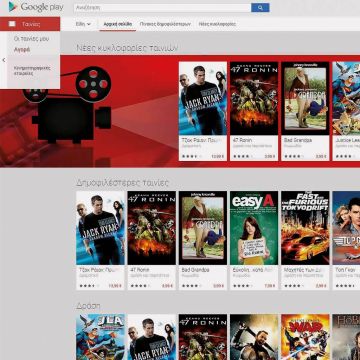Screen dimensions: 360x360
Task: Collapse sidebar with the left arrow
Action: [4, 60]
